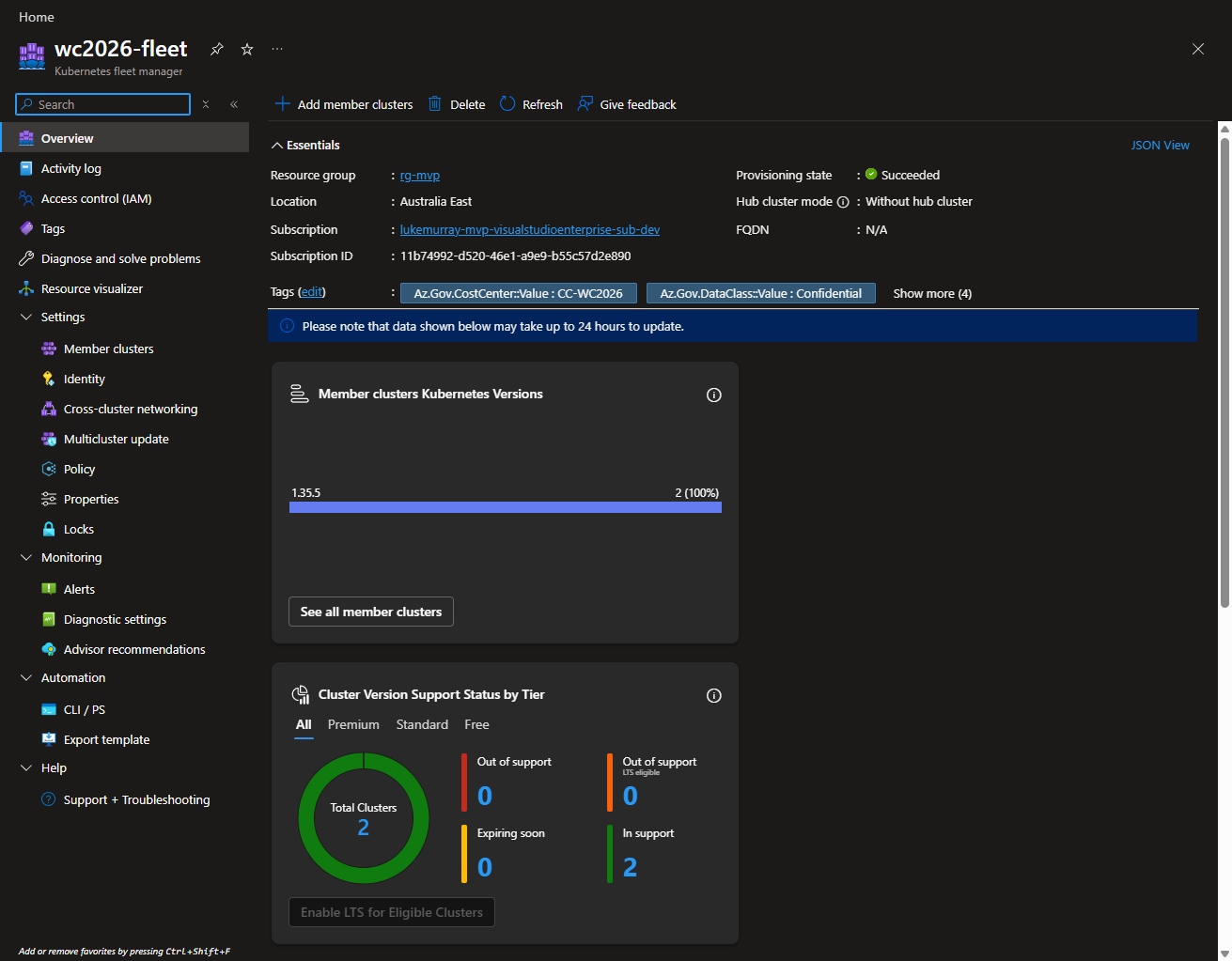Click See all member clusters button

point(371,612)
